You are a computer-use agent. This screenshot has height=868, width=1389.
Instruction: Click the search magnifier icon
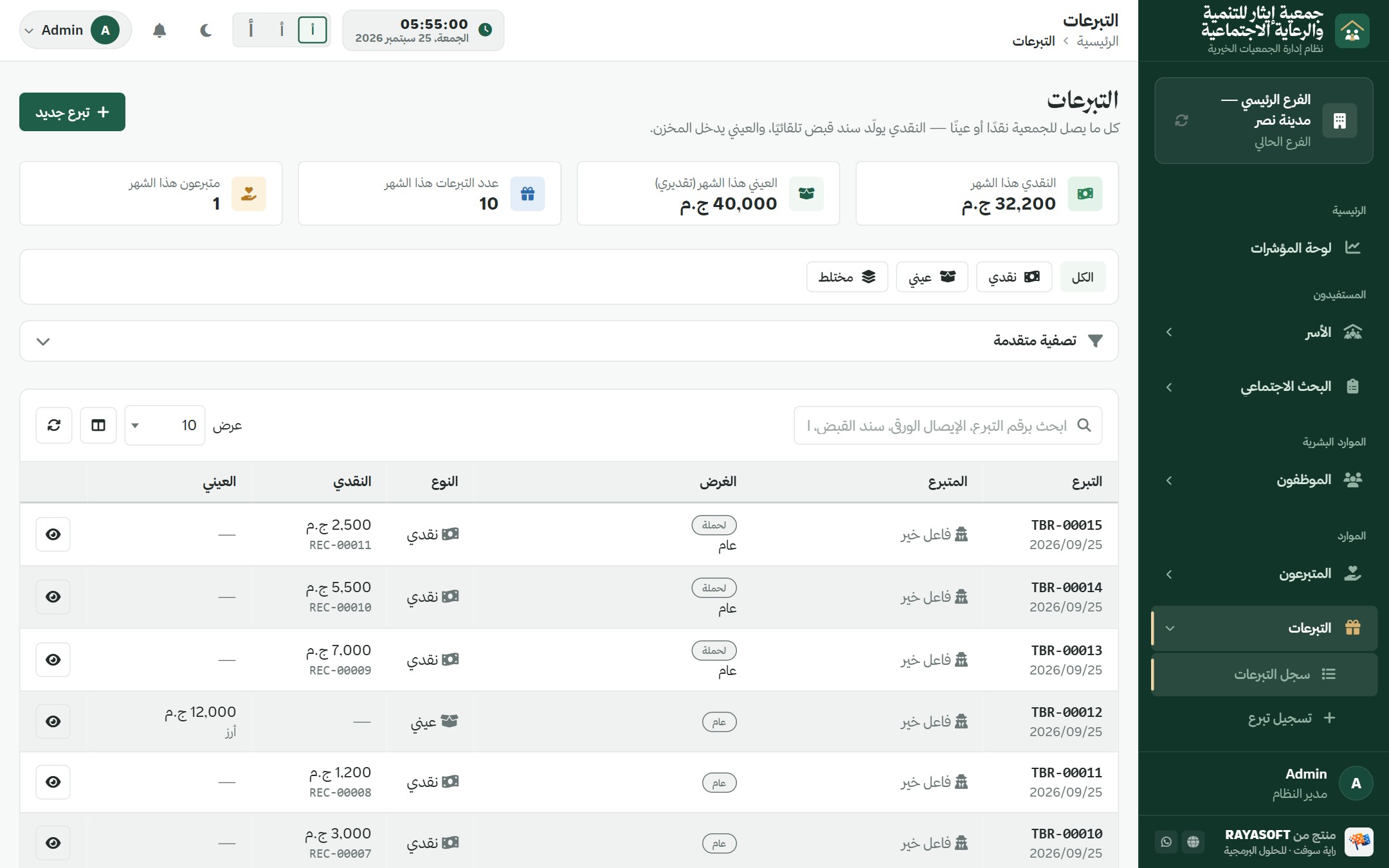[x=1084, y=425]
